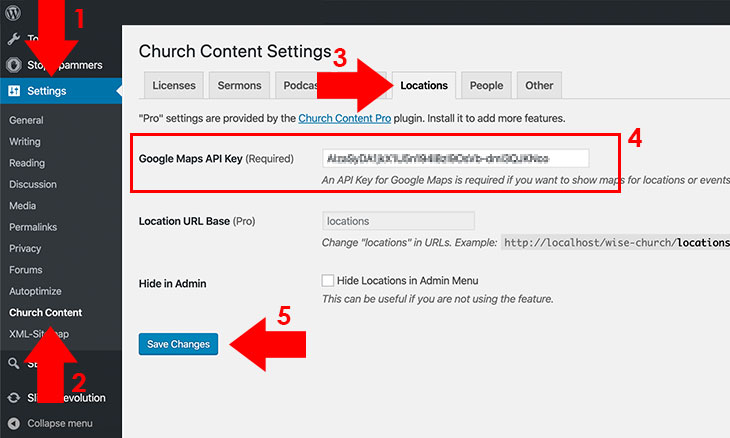The height and width of the screenshot is (438, 730).
Task: Open the Settings menu
Action: pyautogui.click(x=61, y=91)
